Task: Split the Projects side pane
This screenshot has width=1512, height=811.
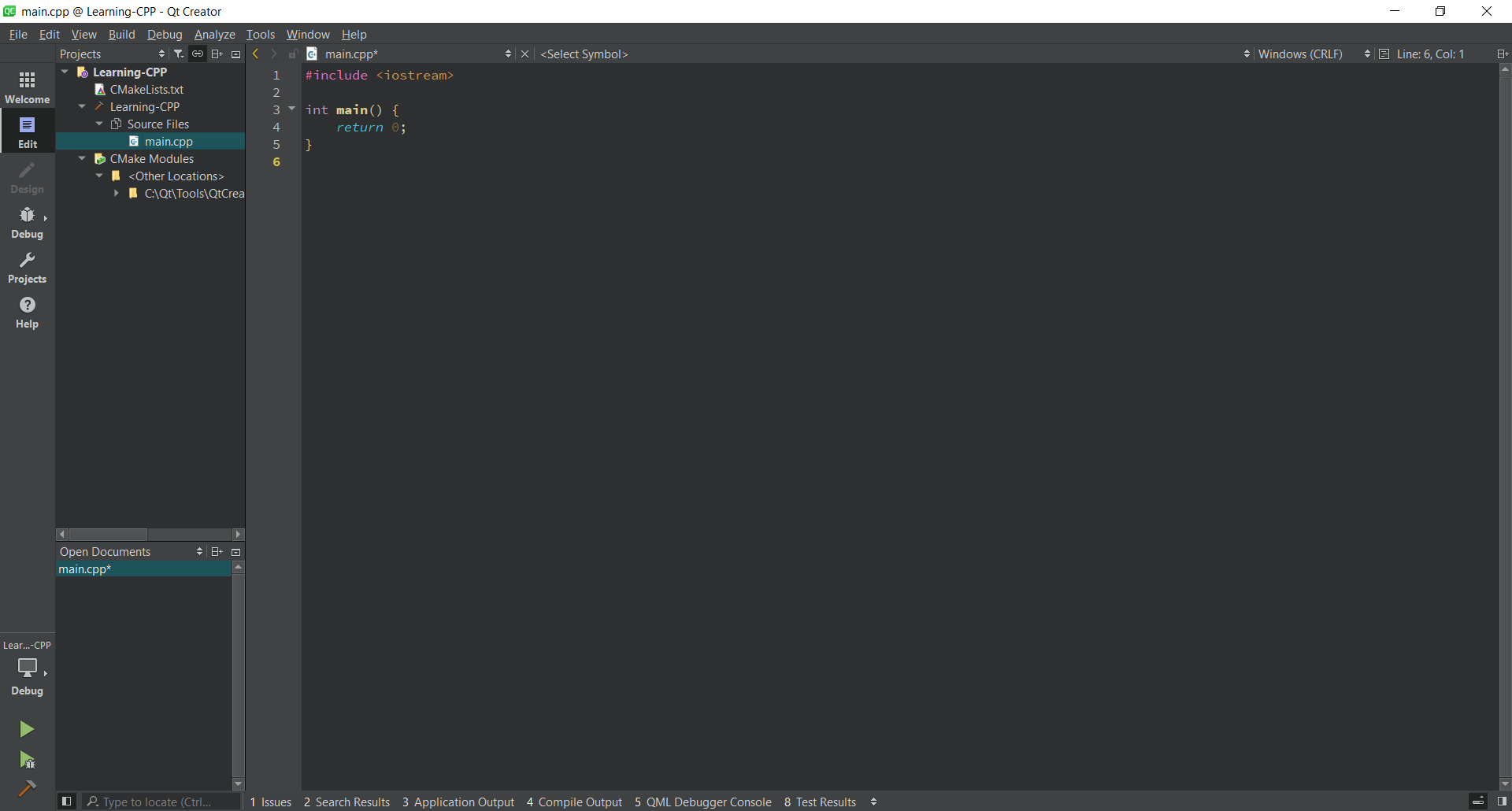Action: 217,54
